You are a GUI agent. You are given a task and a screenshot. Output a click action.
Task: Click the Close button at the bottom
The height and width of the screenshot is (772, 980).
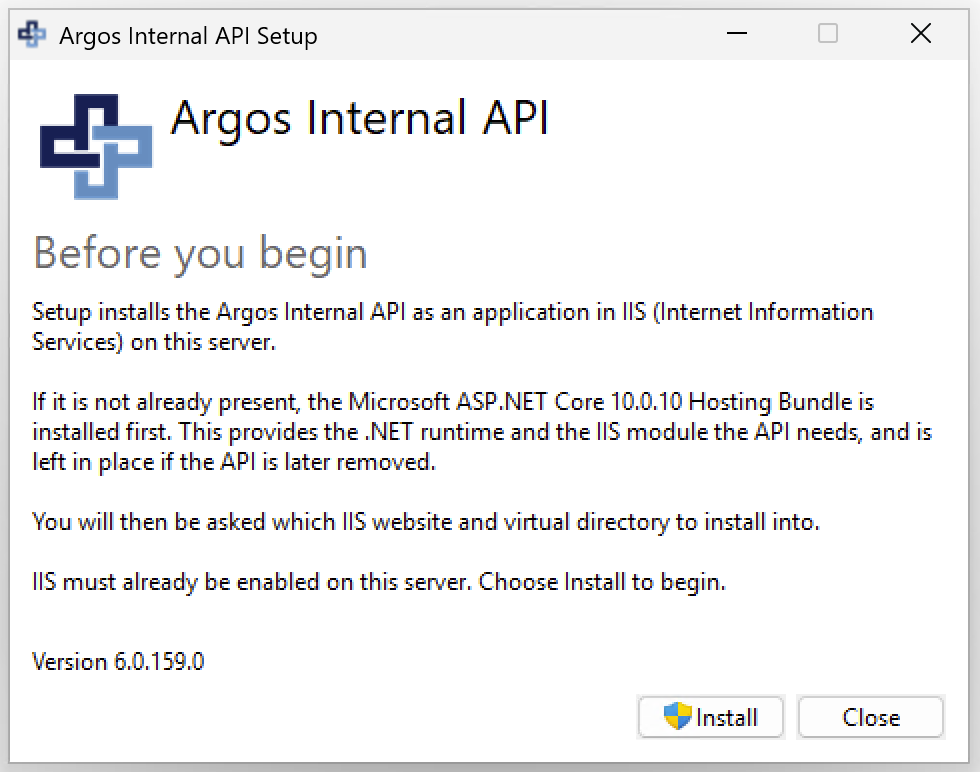(871, 717)
